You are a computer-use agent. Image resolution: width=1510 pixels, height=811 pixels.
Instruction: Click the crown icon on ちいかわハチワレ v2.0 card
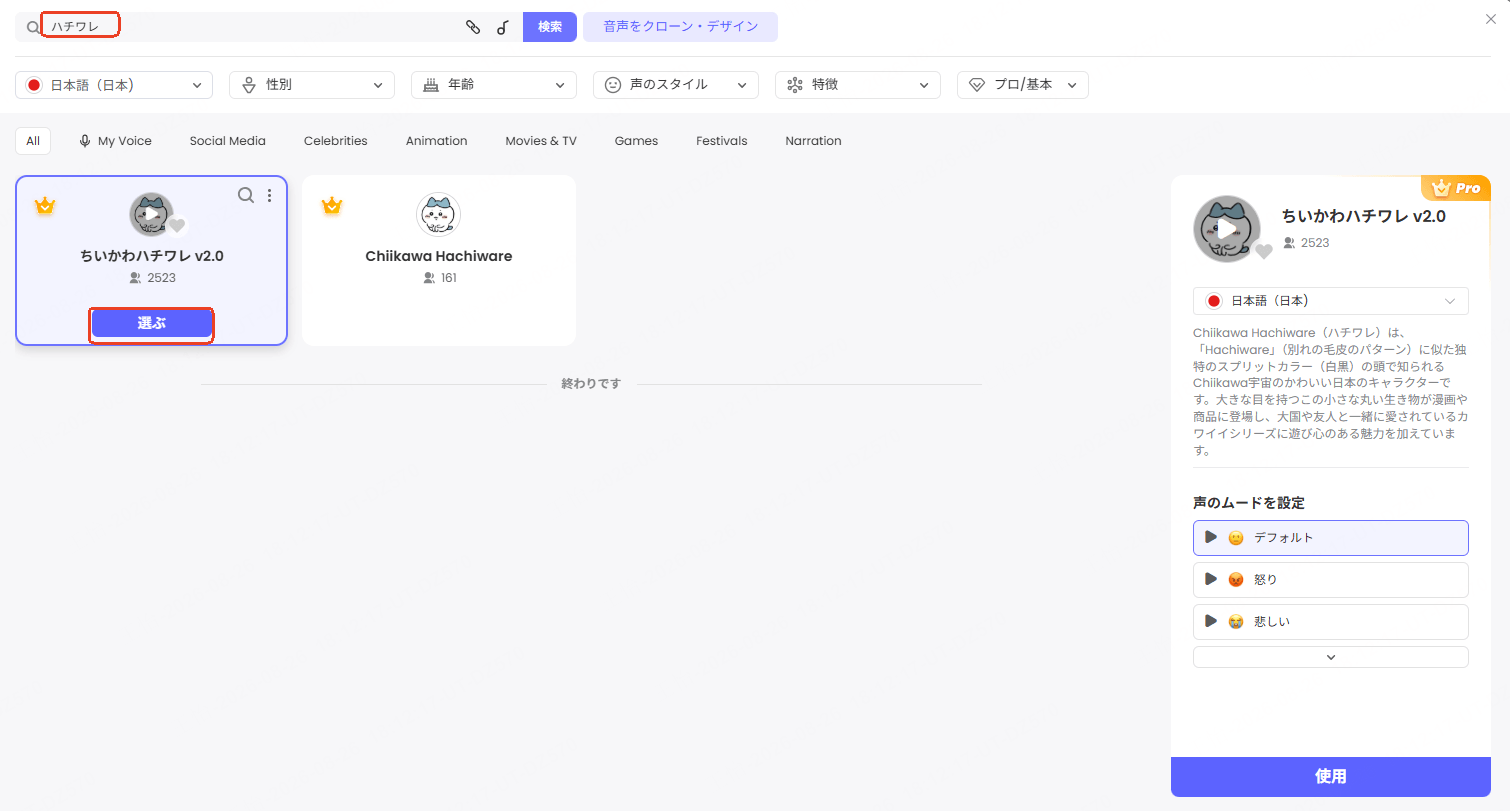(45, 206)
